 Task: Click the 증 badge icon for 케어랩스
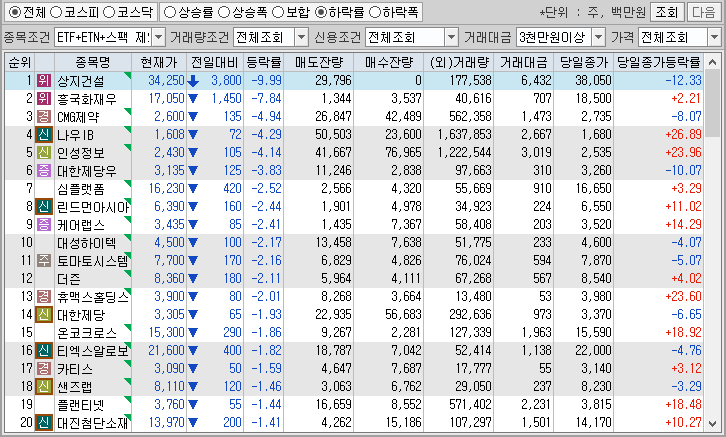44,225
